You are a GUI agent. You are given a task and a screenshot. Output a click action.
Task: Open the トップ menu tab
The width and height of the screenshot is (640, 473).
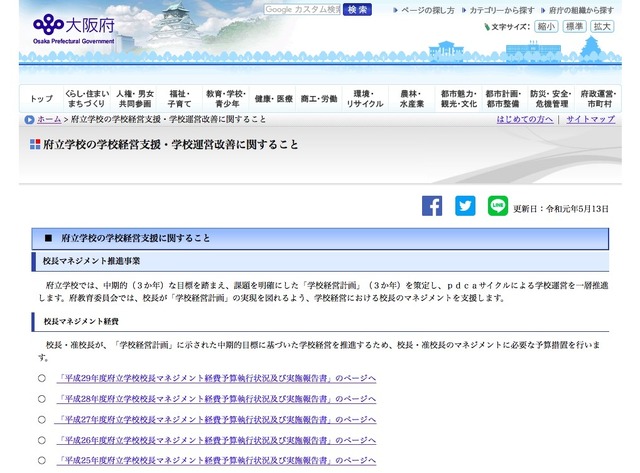pyautogui.click(x=41, y=99)
